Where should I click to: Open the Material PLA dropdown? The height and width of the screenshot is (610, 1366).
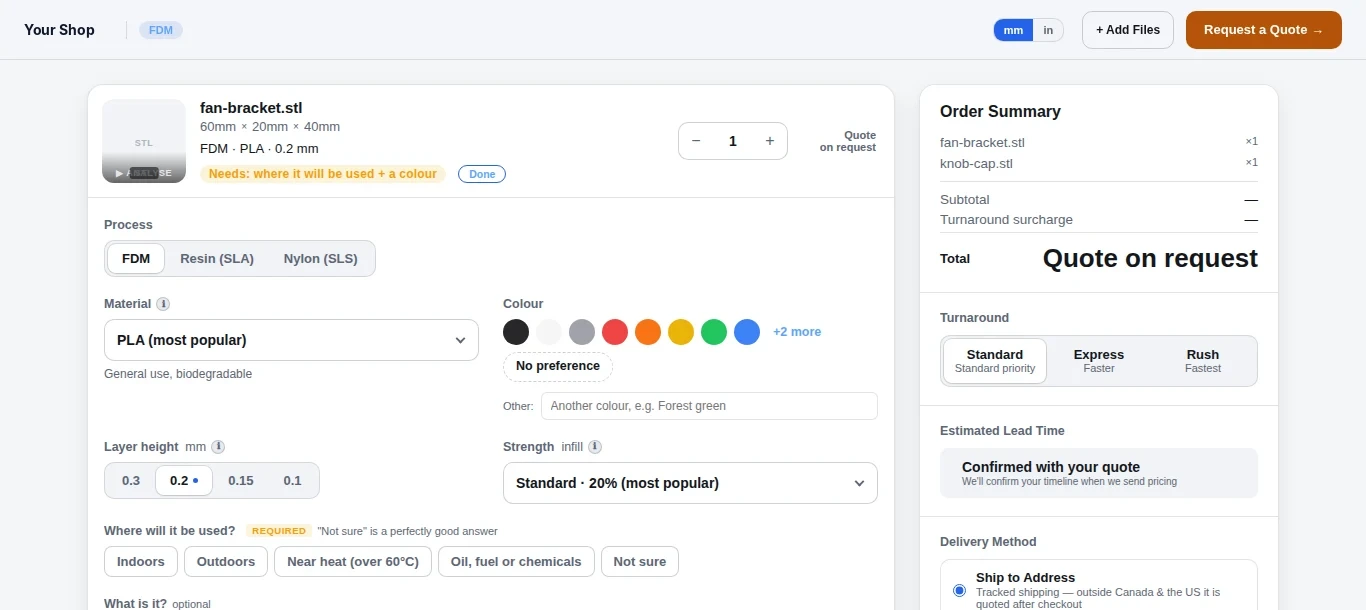point(291,340)
